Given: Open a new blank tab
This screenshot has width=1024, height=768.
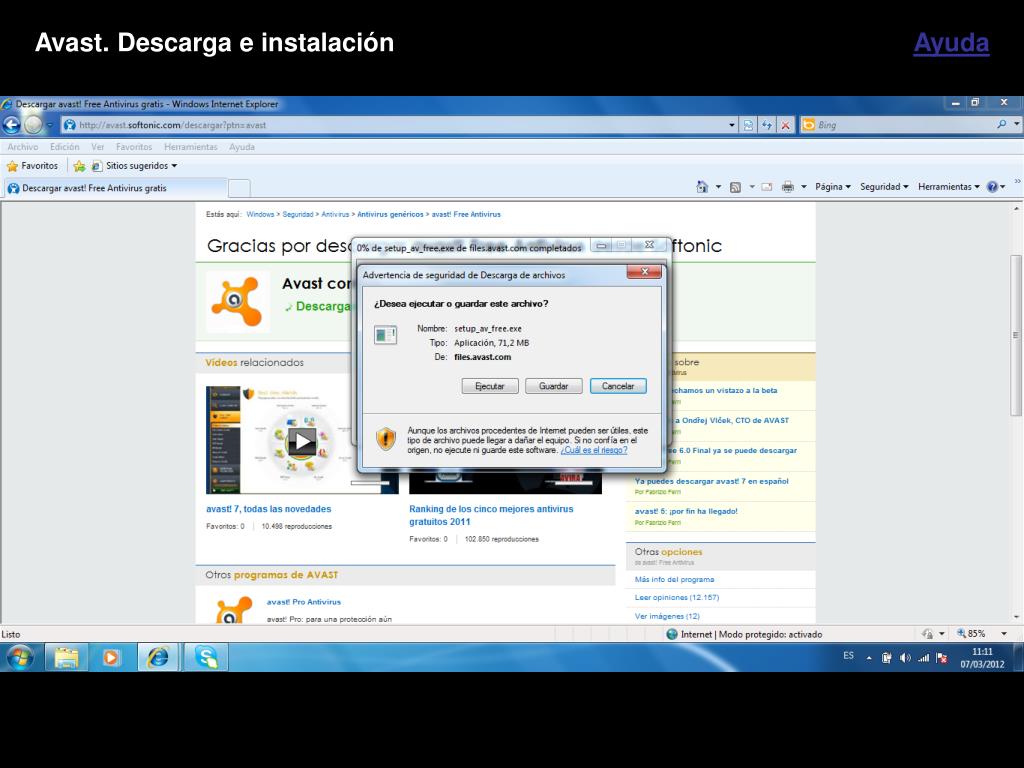Looking at the screenshot, I should pyautogui.click(x=239, y=188).
